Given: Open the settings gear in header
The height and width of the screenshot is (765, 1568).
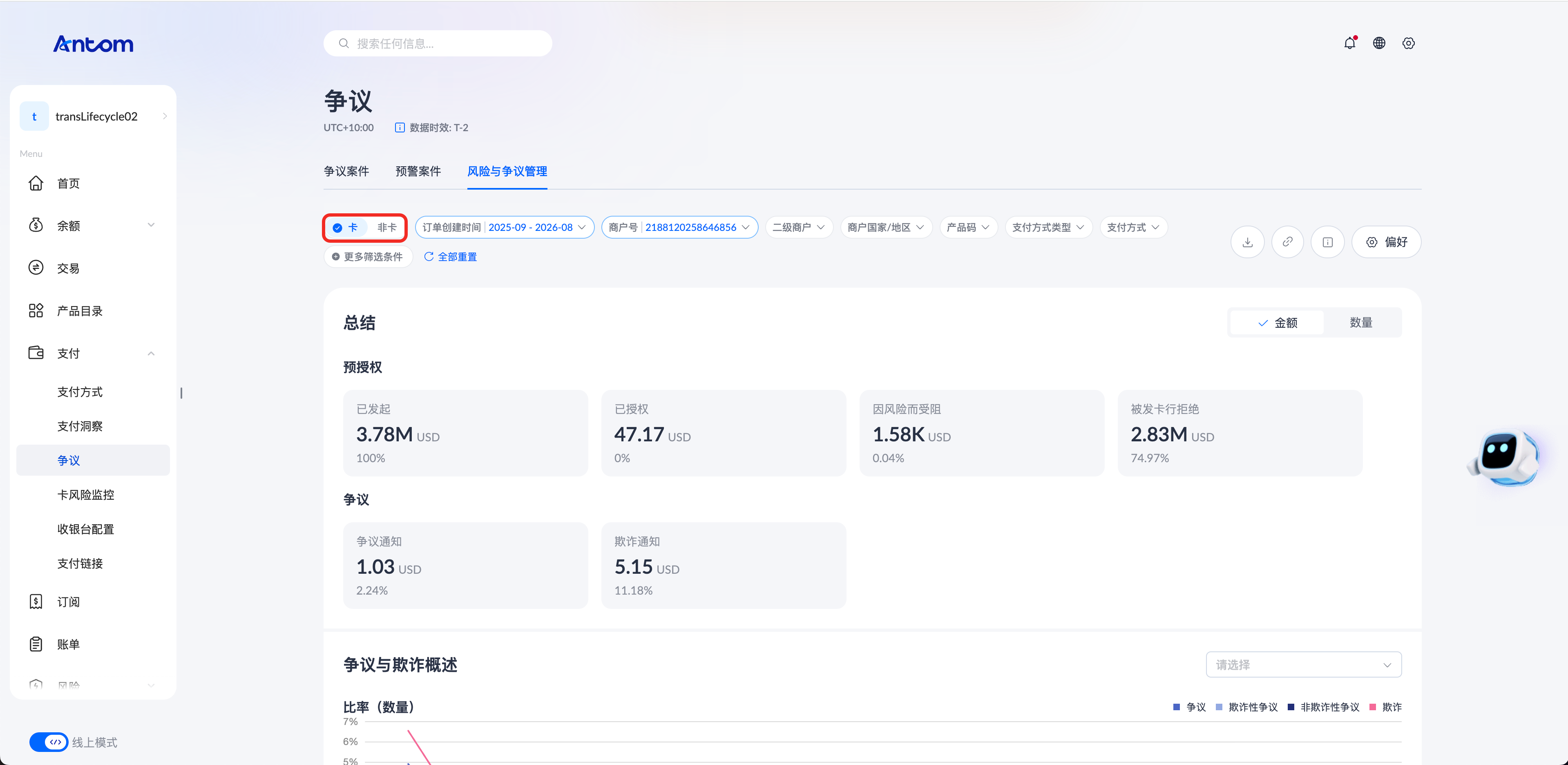Looking at the screenshot, I should coord(1408,43).
